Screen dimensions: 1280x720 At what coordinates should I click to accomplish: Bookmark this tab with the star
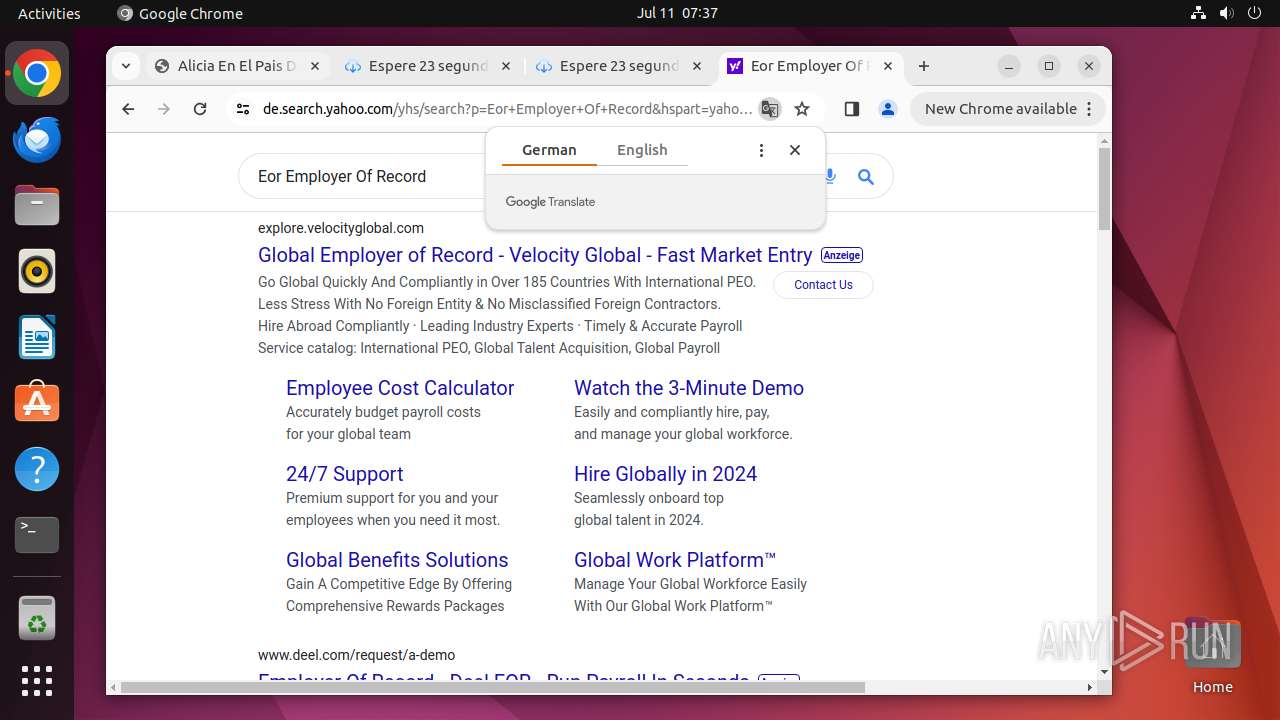802,109
